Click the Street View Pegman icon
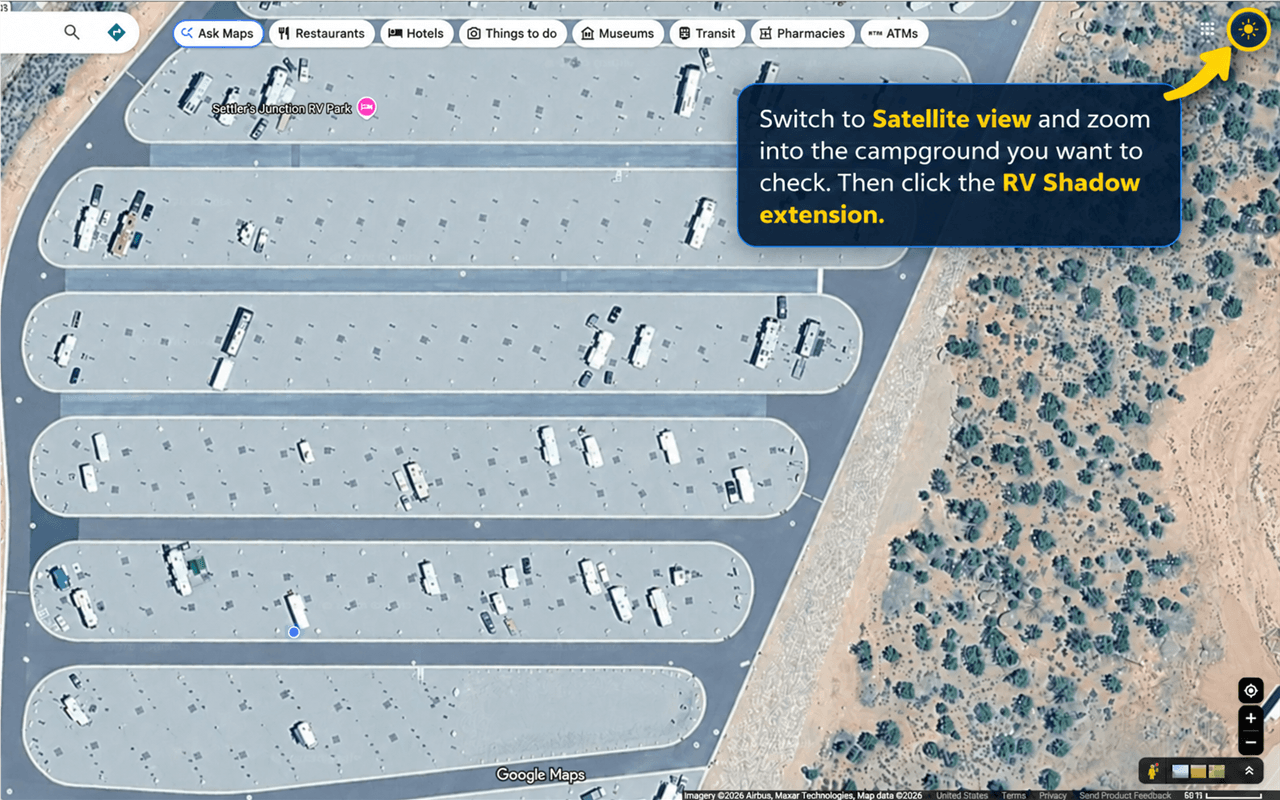Screen dimensions: 1280x800 [x=1154, y=771]
